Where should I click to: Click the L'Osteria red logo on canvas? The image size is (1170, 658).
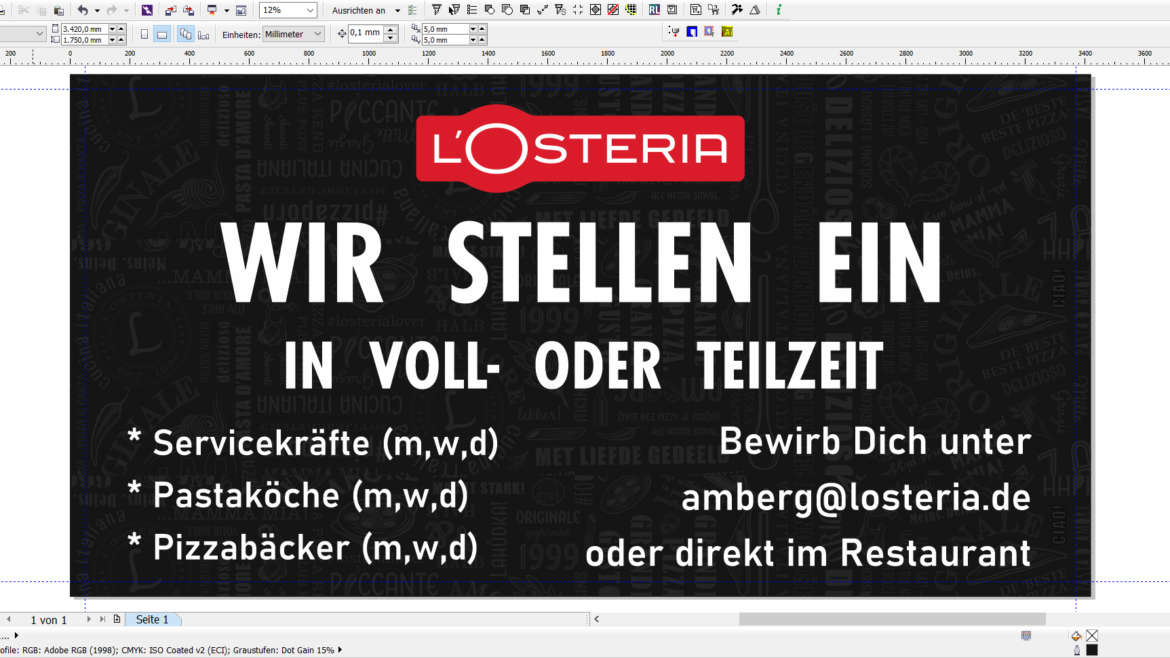[580, 148]
